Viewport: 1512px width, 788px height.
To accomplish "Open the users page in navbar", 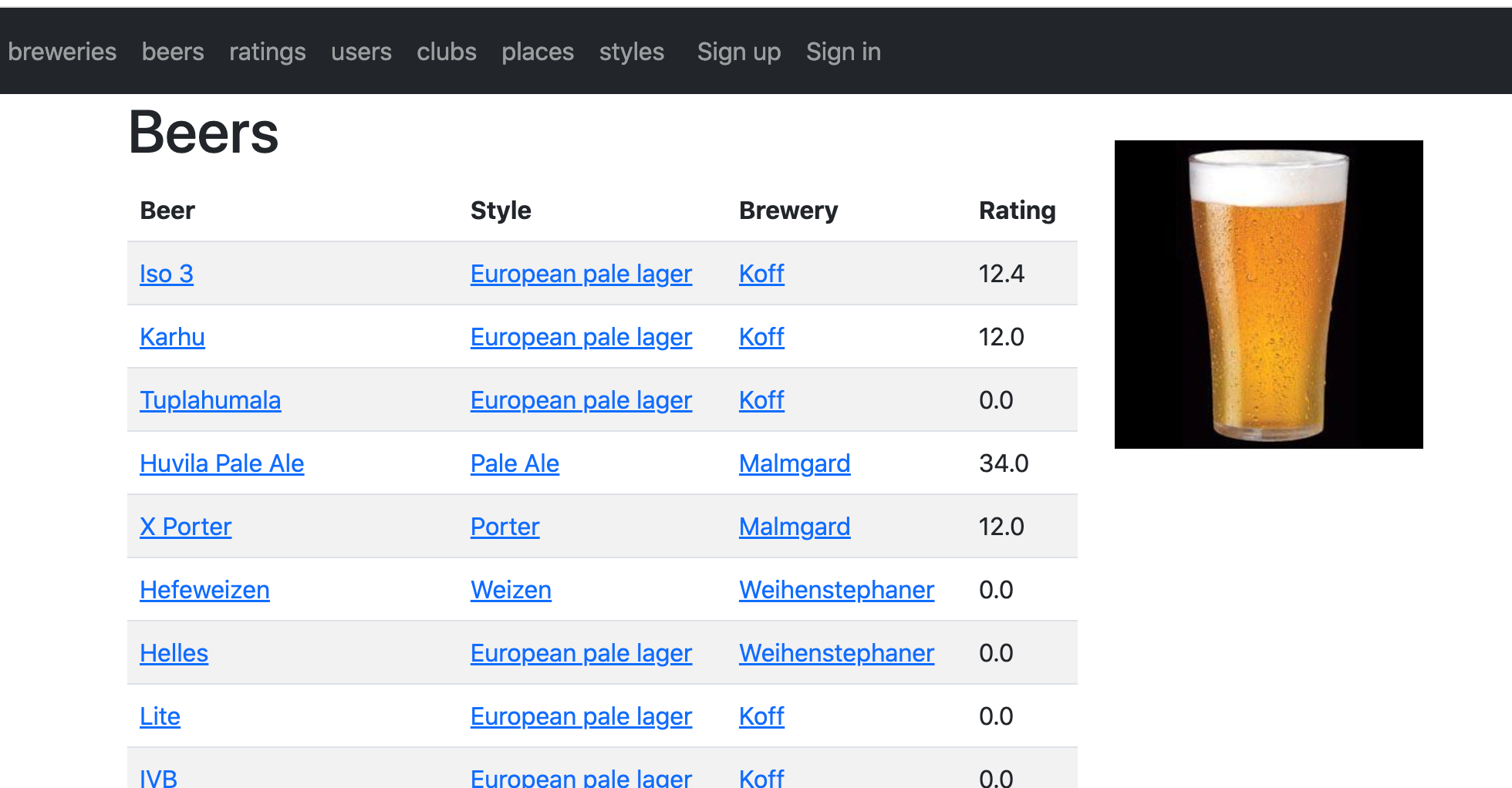I will coord(361,52).
